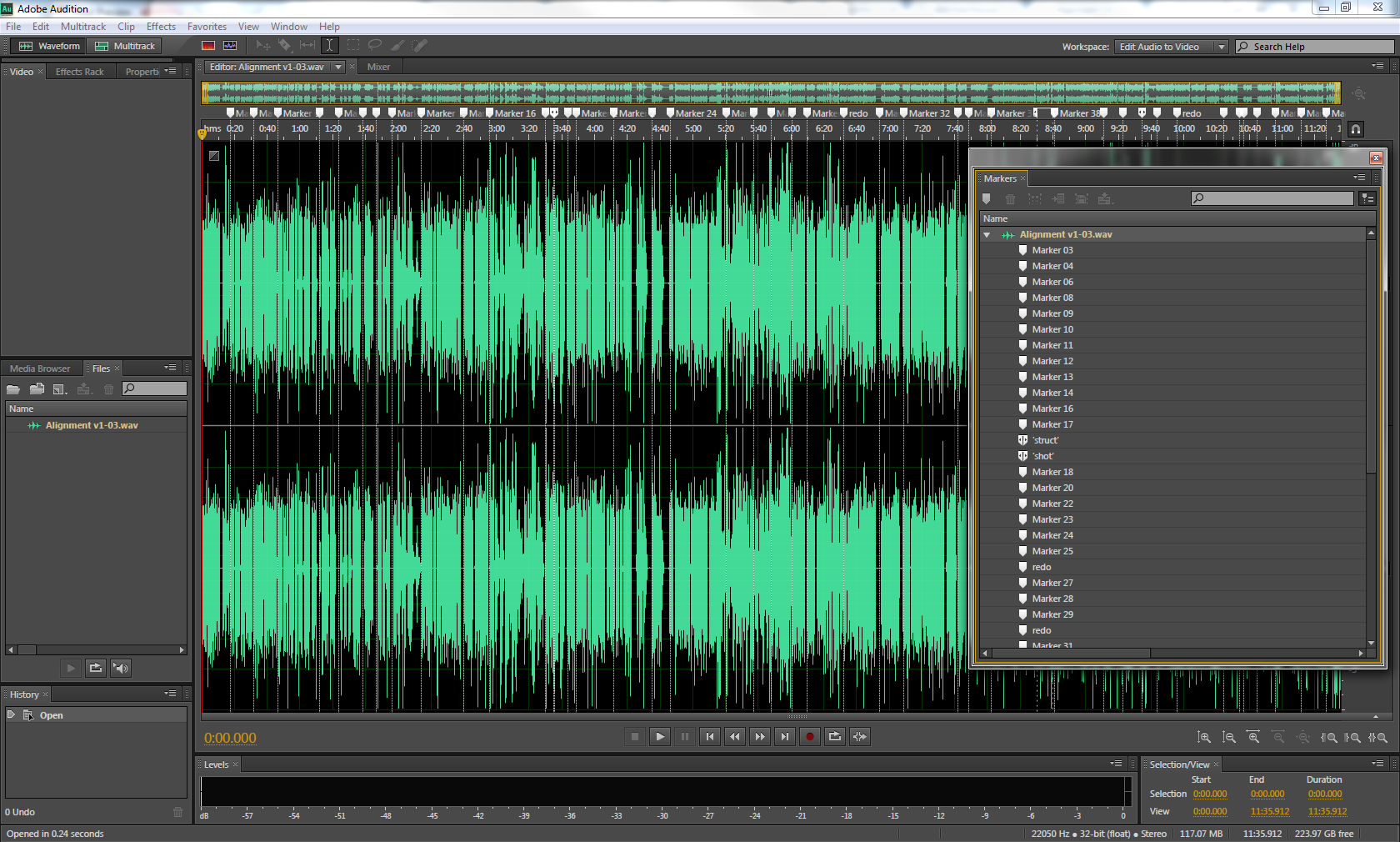Click Move Playhead to Next button
The height and width of the screenshot is (842, 1400).
[x=784, y=737]
